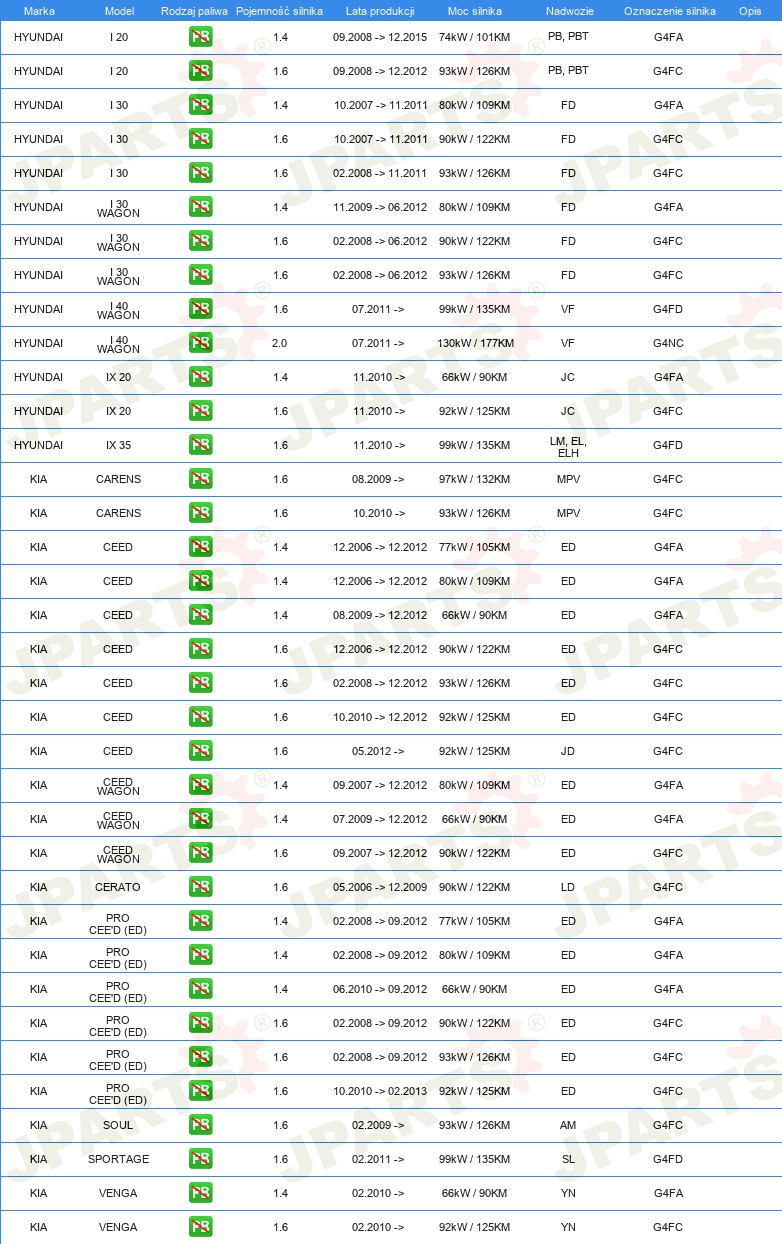Screen dimensions: 782x1244
Task: Click the AM body code
Action: coord(568,1125)
